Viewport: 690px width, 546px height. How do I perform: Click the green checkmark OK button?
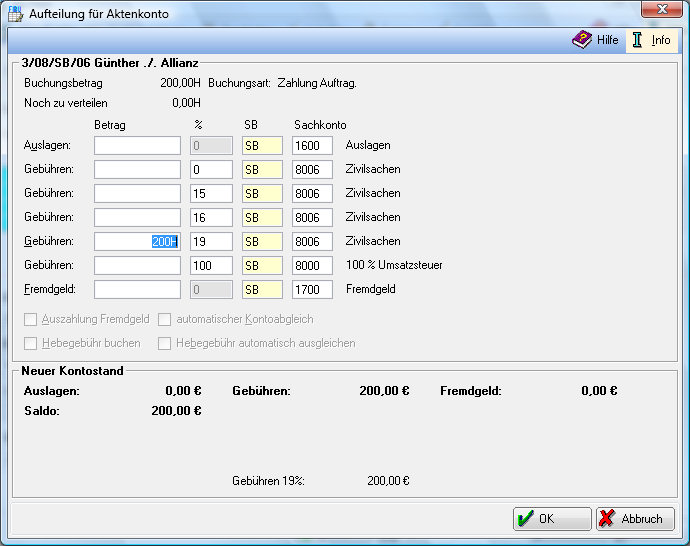pos(551,519)
